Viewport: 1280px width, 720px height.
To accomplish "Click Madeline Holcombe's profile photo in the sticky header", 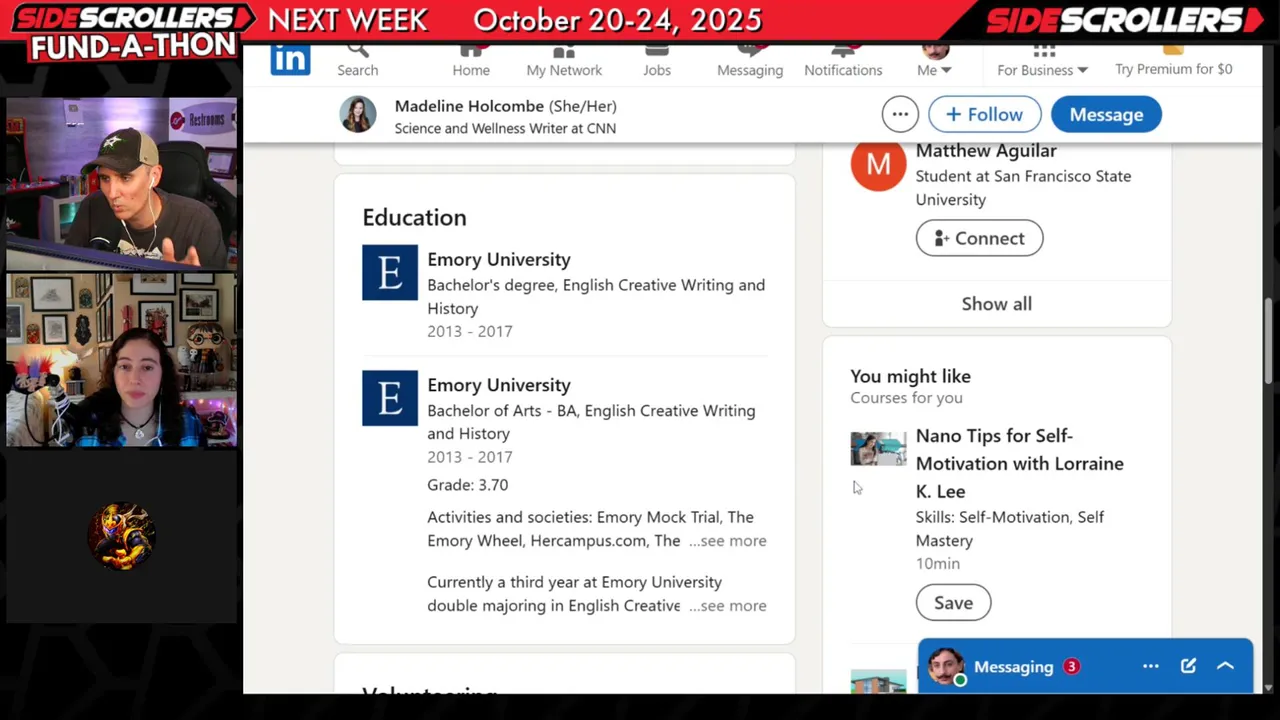I will point(358,115).
